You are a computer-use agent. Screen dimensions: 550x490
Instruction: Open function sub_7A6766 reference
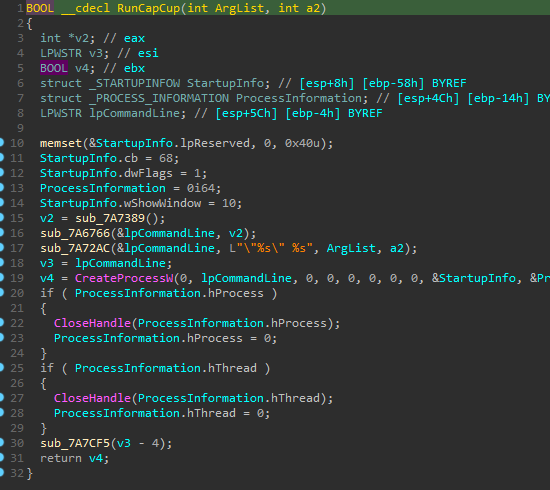point(75,233)
